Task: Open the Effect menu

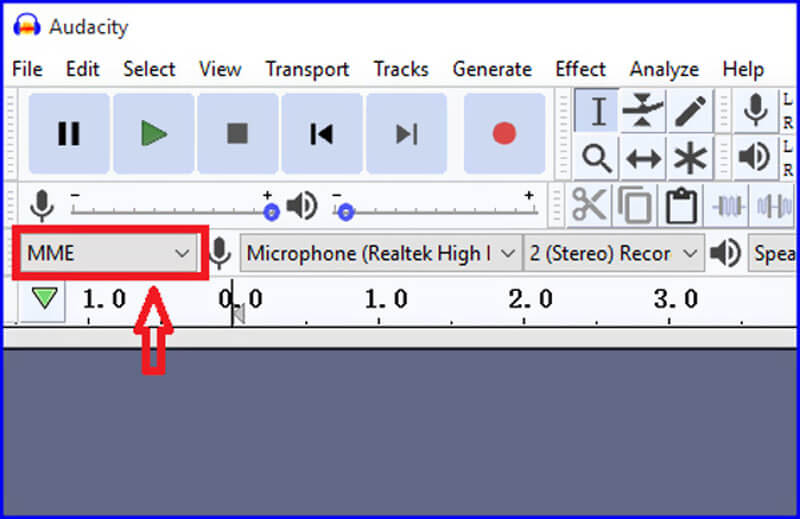Action: (580, 69)
